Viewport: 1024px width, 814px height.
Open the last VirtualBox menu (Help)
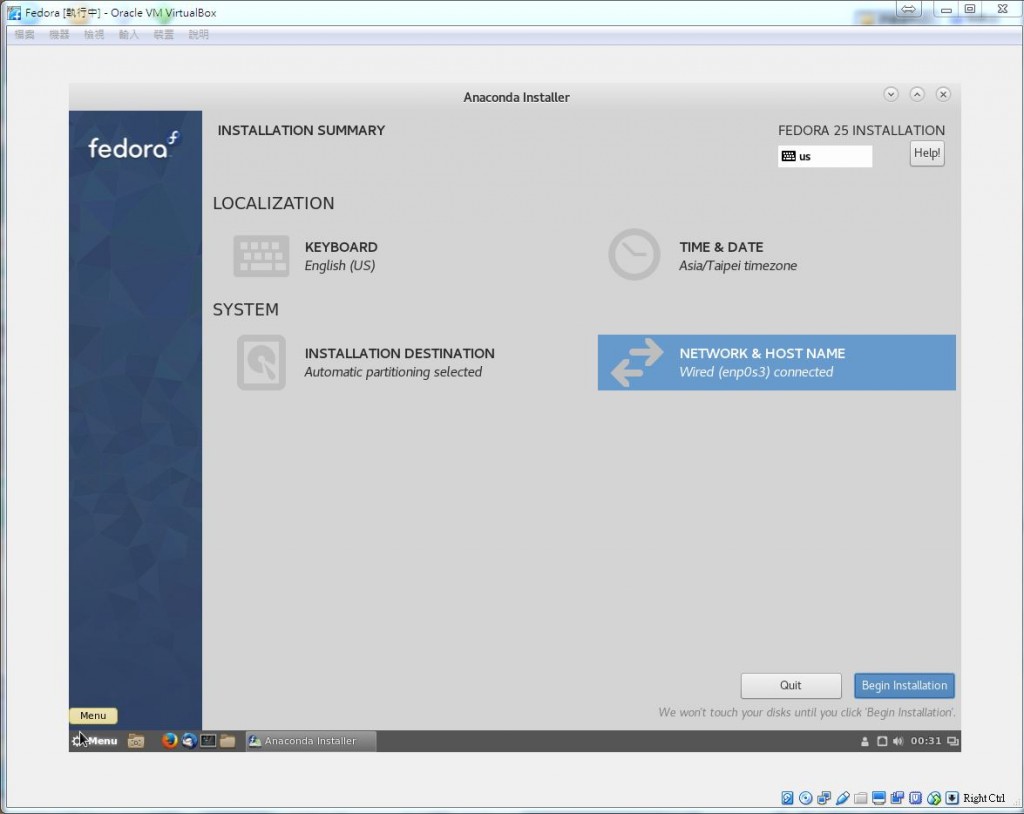pos(199,35)
